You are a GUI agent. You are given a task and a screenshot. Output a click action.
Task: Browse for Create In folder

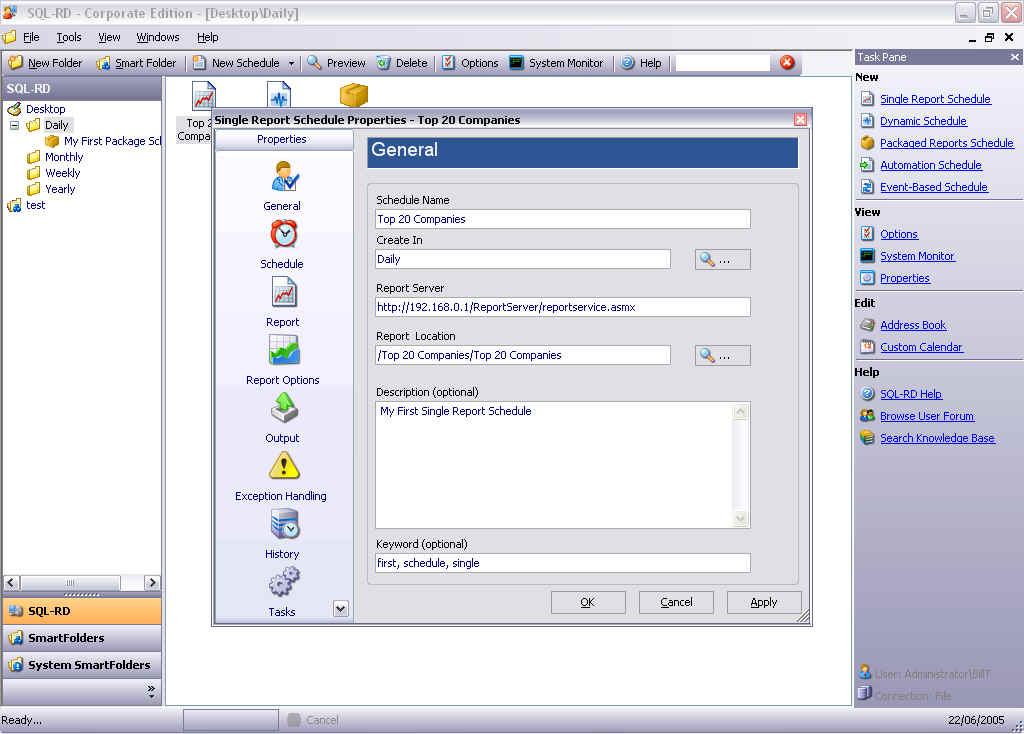(x=722, y=260)
